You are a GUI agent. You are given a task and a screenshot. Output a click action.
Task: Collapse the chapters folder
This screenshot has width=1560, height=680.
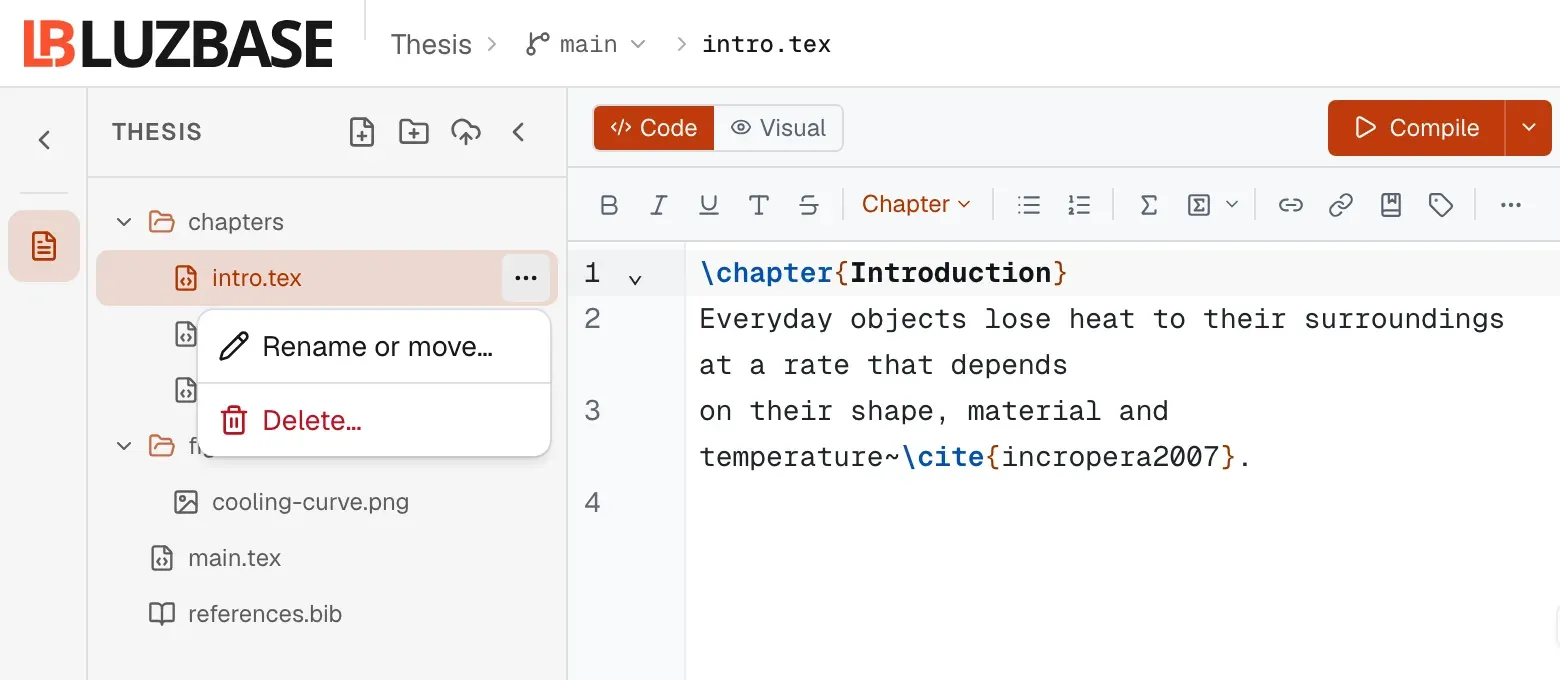pyautogui.click(x=124, y=222)
